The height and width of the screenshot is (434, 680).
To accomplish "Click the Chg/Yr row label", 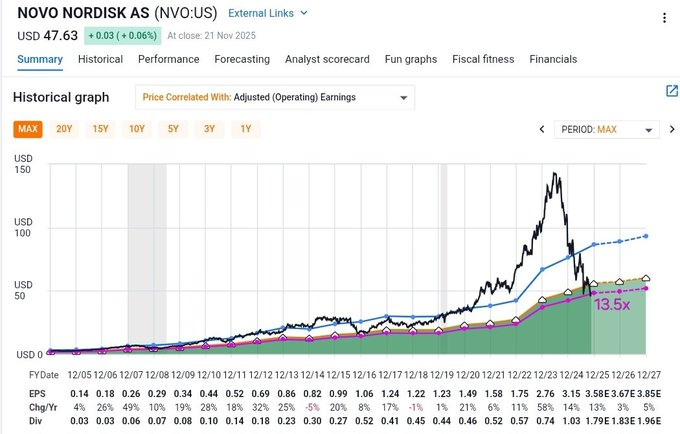I will coord(43,408).
